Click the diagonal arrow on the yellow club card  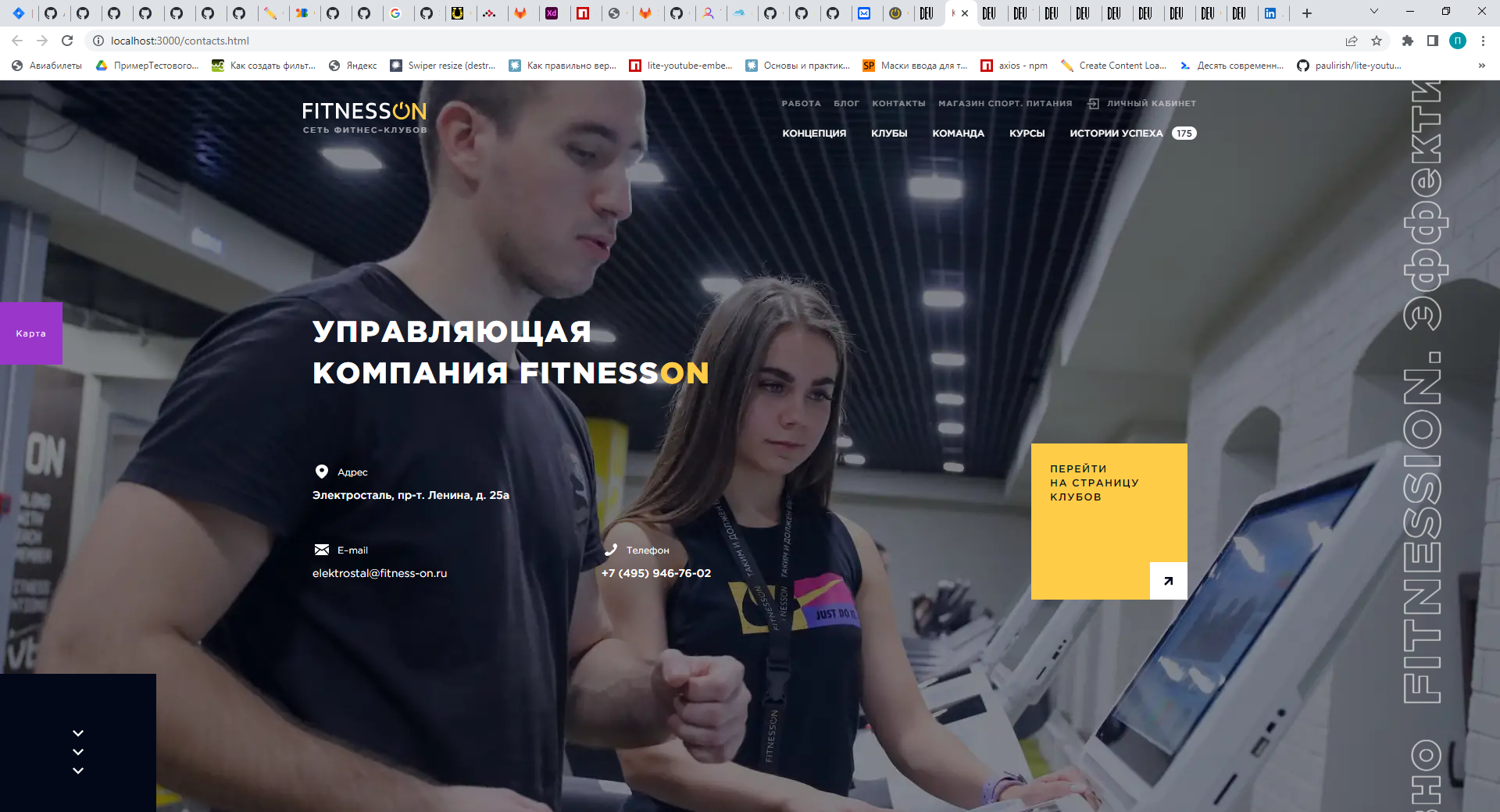click(x=1168, y=581)
